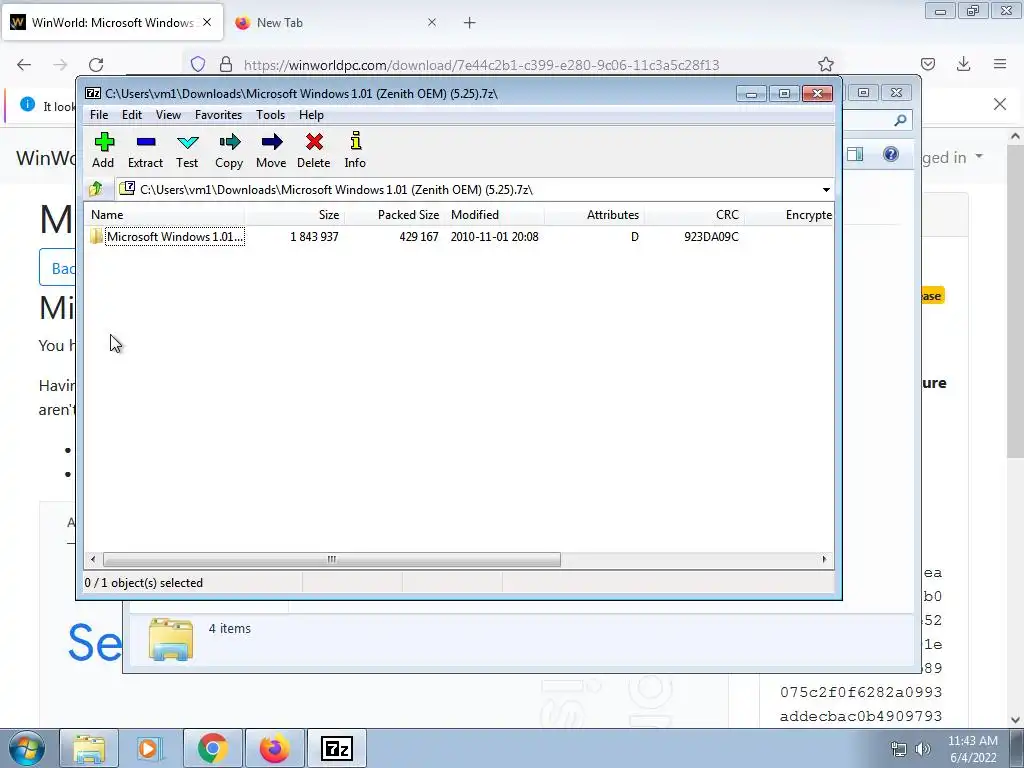The image size is (1024, 768).
Task: Open Google Chrome from the taskbar
Action: point(212,748)
